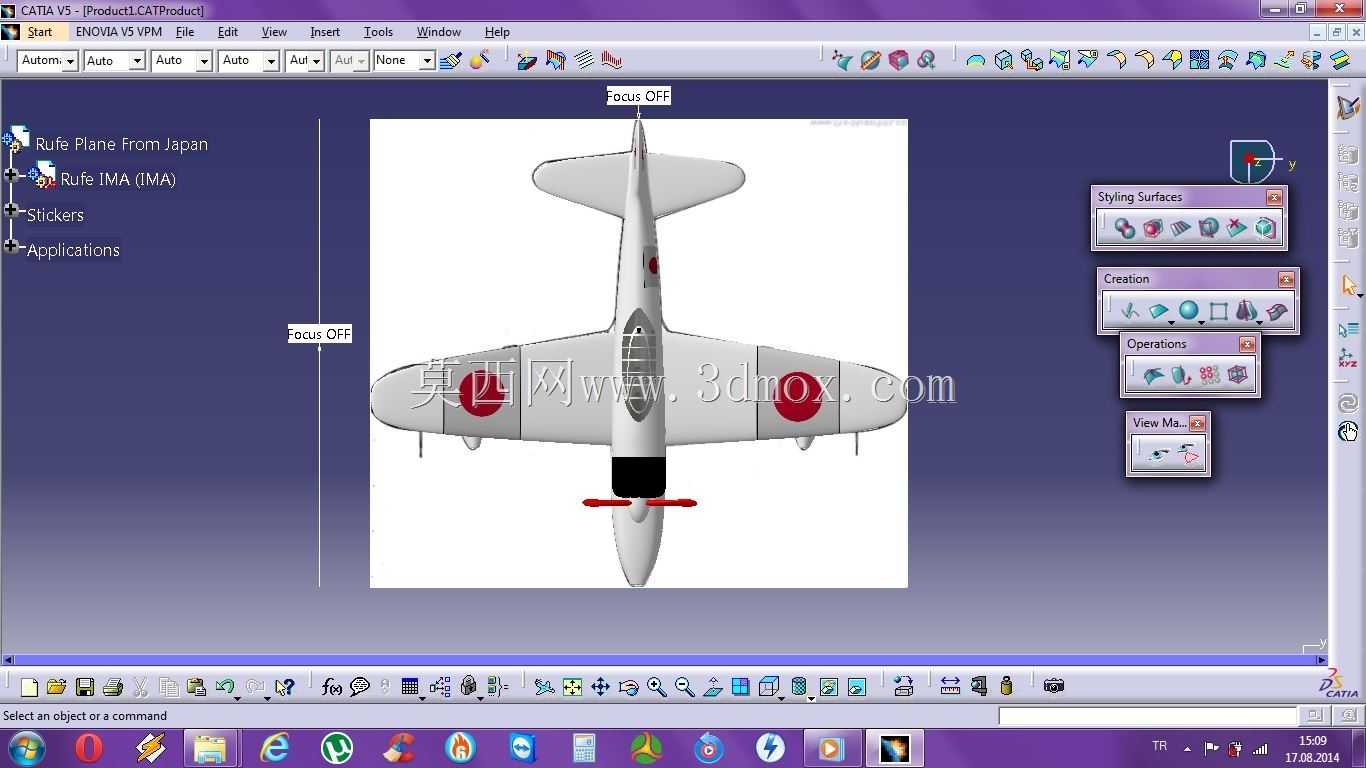Open the Insert menu
The width and height of the screenshot is (1366, 768).
(325, 32)
